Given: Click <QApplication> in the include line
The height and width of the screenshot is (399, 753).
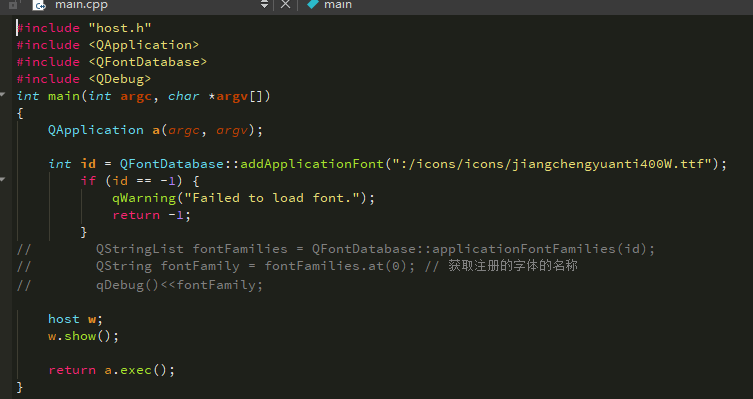Looking at the screenshot, I should click(144, 45).
